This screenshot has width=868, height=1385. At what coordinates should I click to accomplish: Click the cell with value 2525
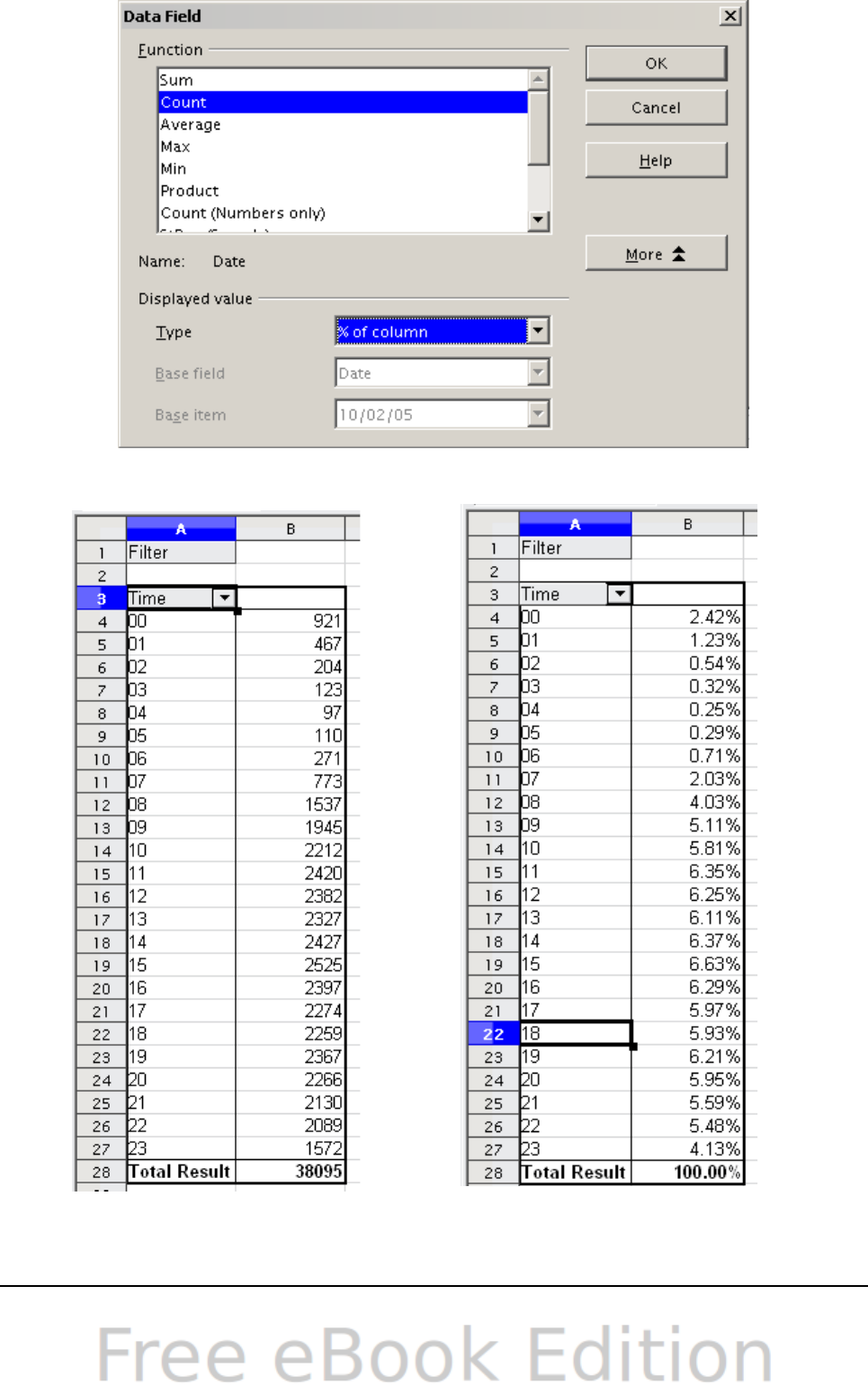point(291,965)
